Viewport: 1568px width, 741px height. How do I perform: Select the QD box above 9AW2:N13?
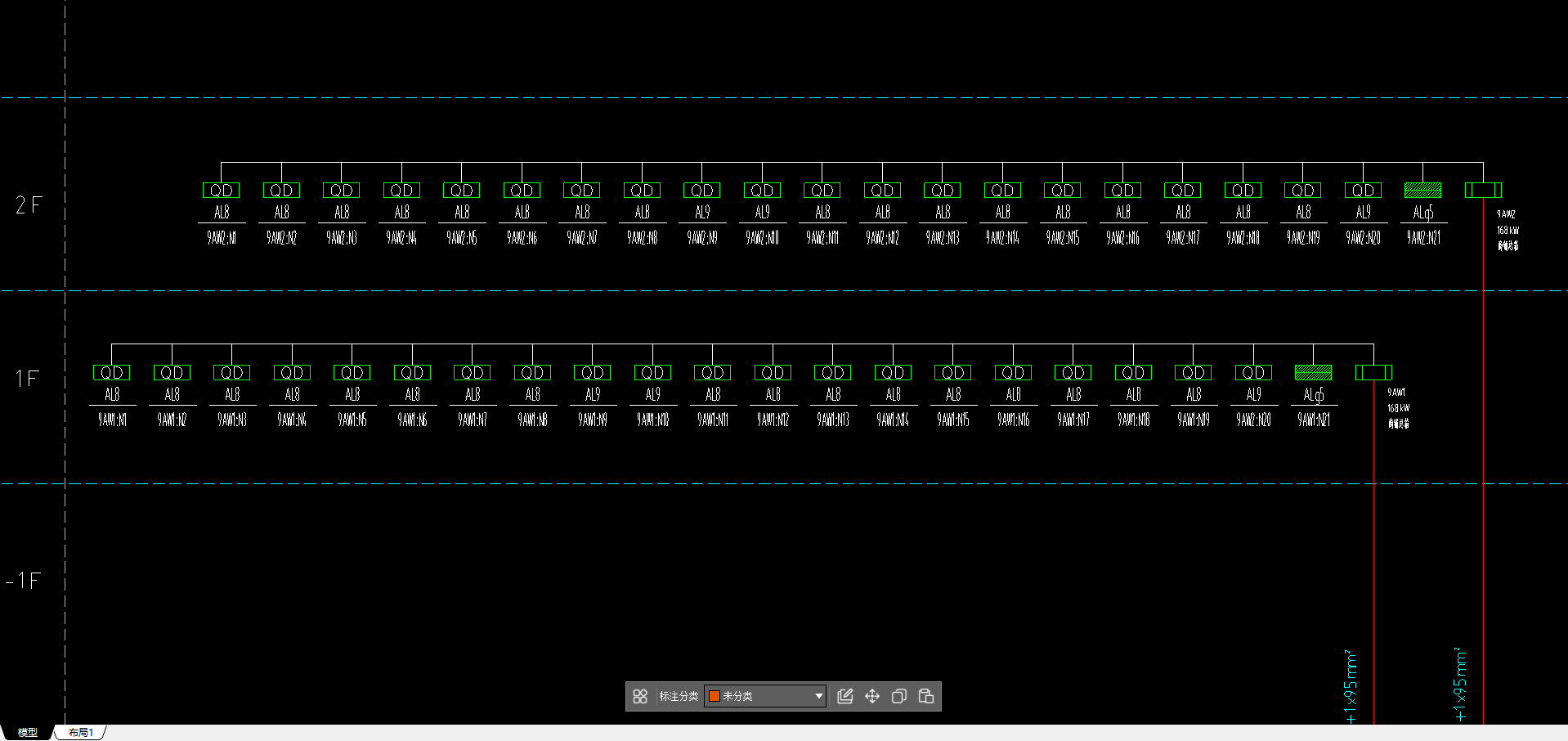pos(943,191)
